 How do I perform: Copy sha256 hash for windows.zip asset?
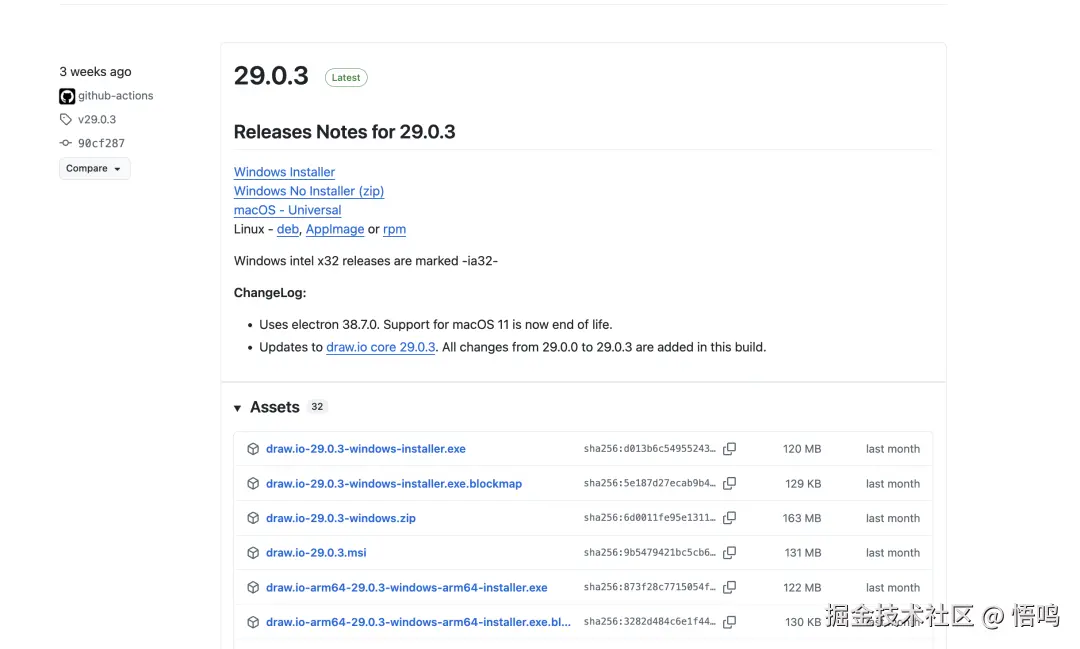[x=729, y=518]
